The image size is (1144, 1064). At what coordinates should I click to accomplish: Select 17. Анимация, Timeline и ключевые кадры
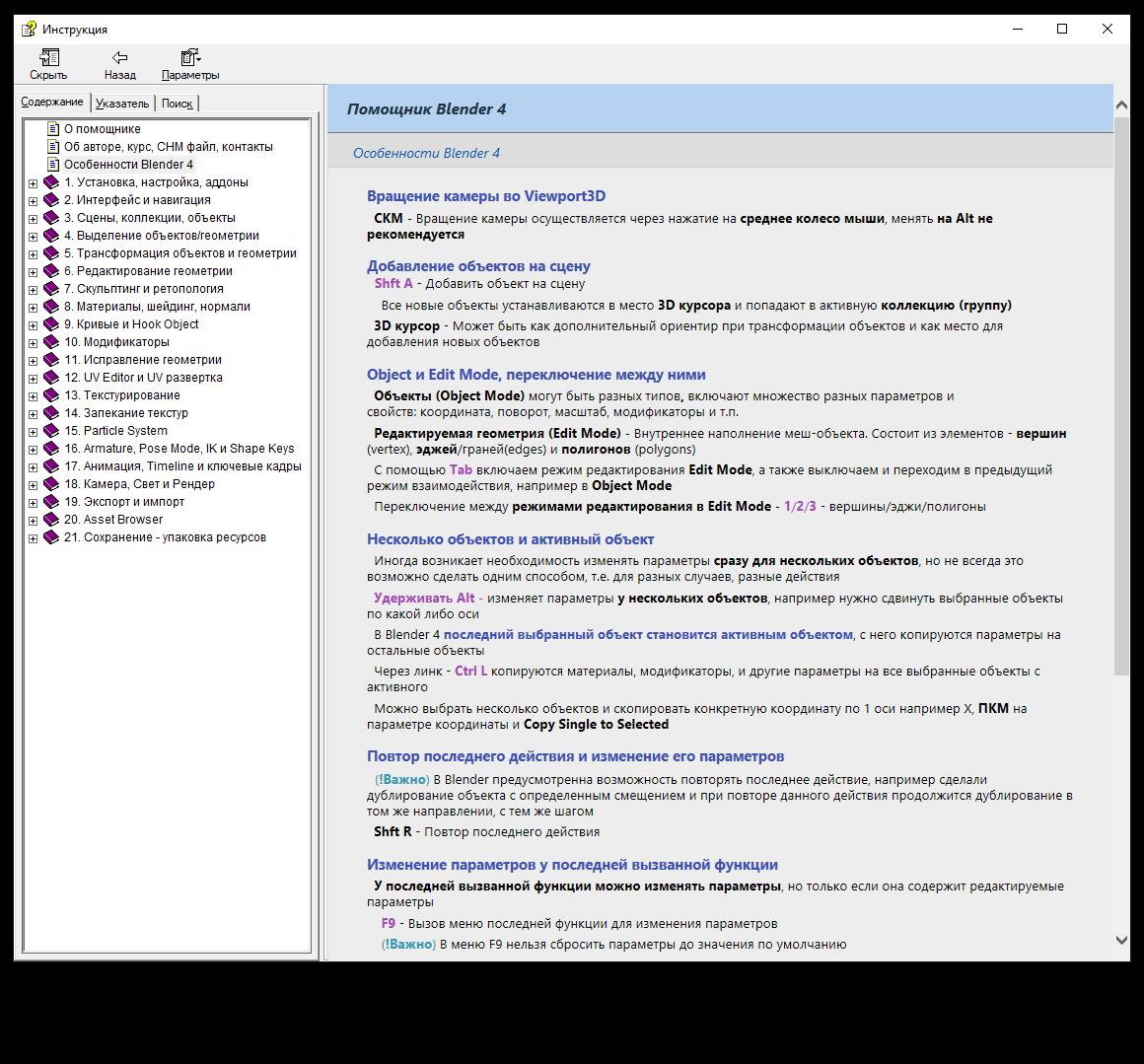(x=182, y=466)
